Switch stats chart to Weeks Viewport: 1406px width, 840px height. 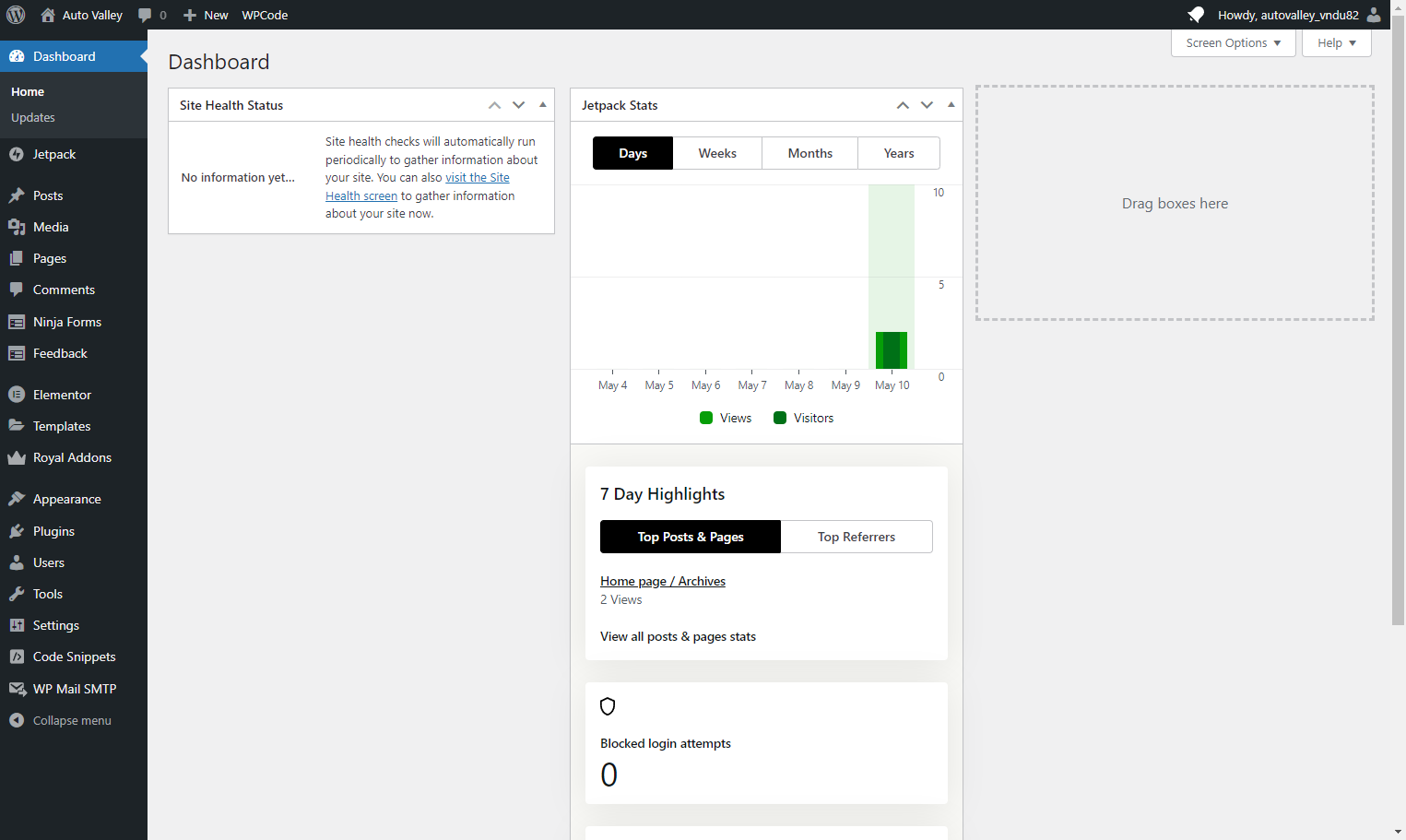(717, 153)
